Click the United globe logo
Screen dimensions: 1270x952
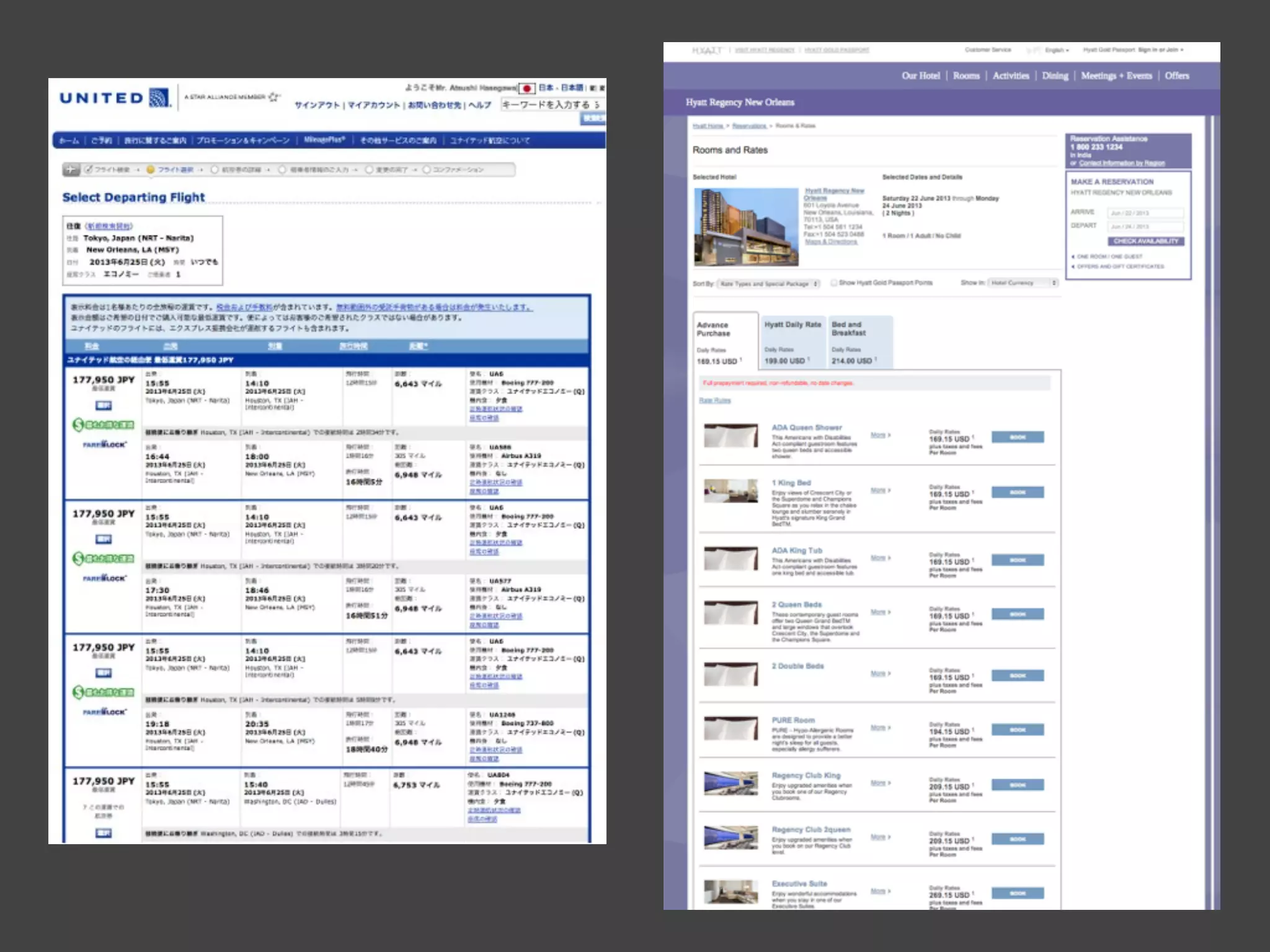pos(159,98)
